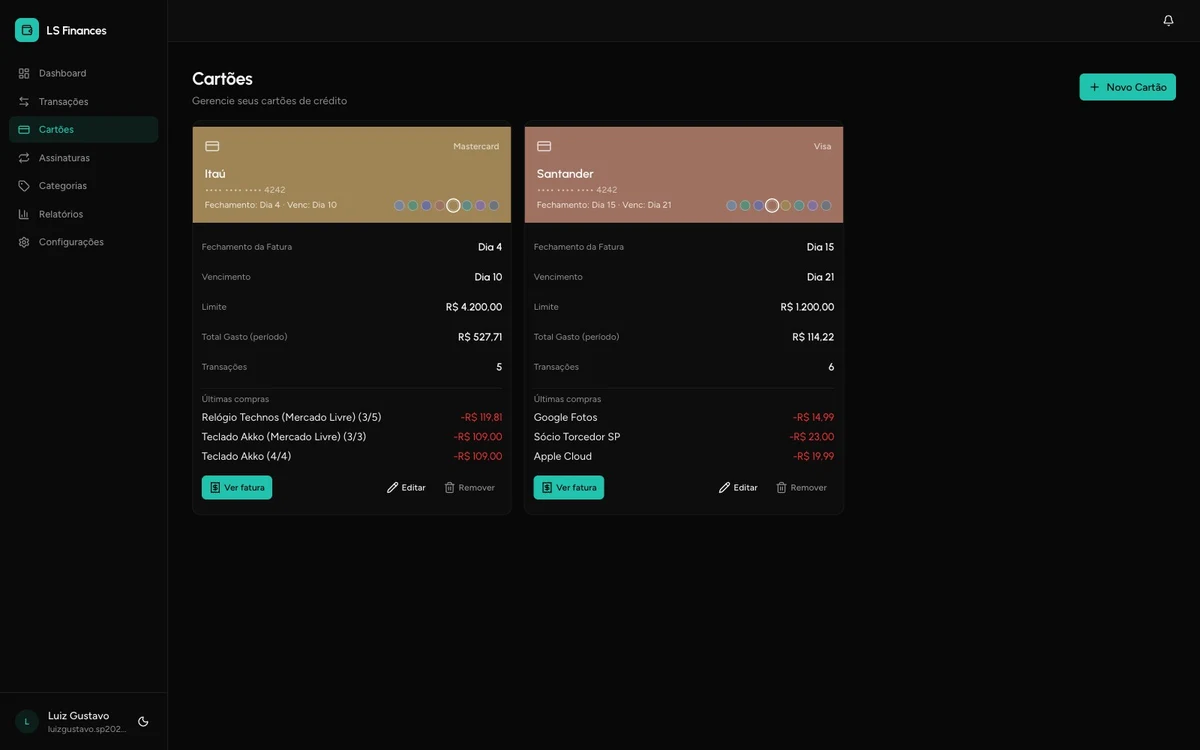Click the credit card icon on Itaú header
Viewport: 1200px width, 750px height.
click(212, 146)
